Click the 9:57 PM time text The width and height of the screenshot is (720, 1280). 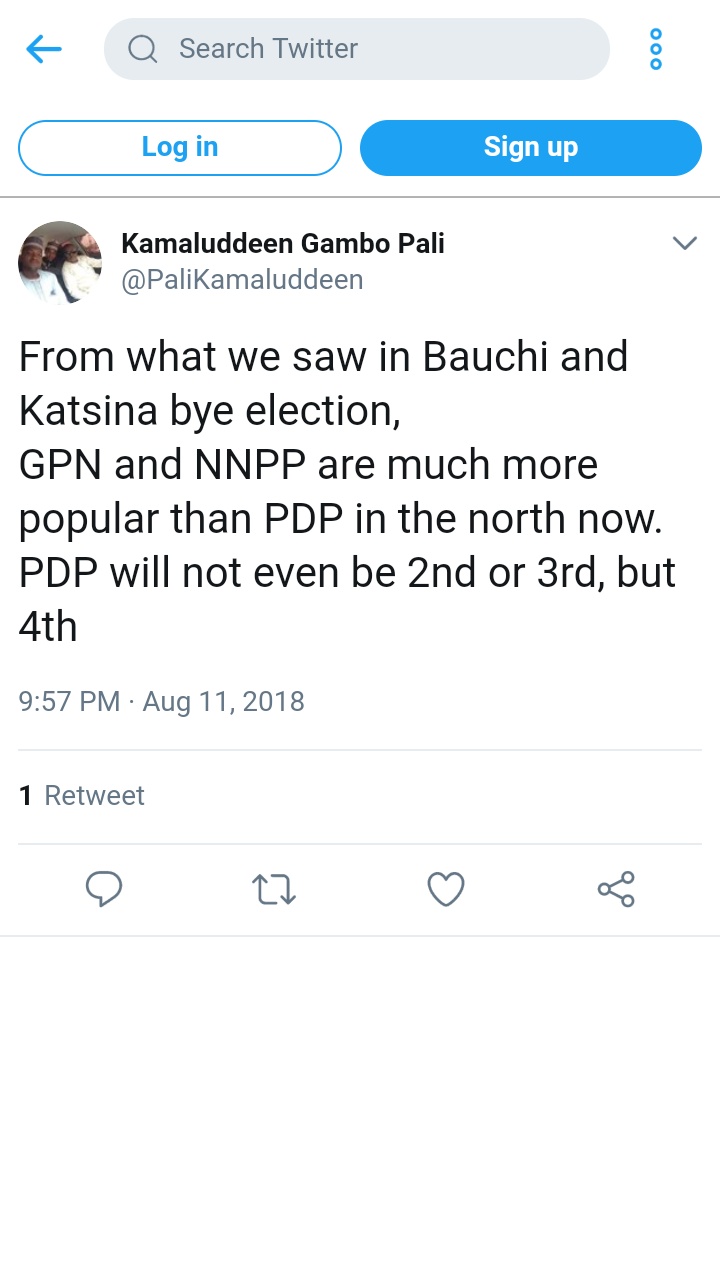tap(69, 701)
